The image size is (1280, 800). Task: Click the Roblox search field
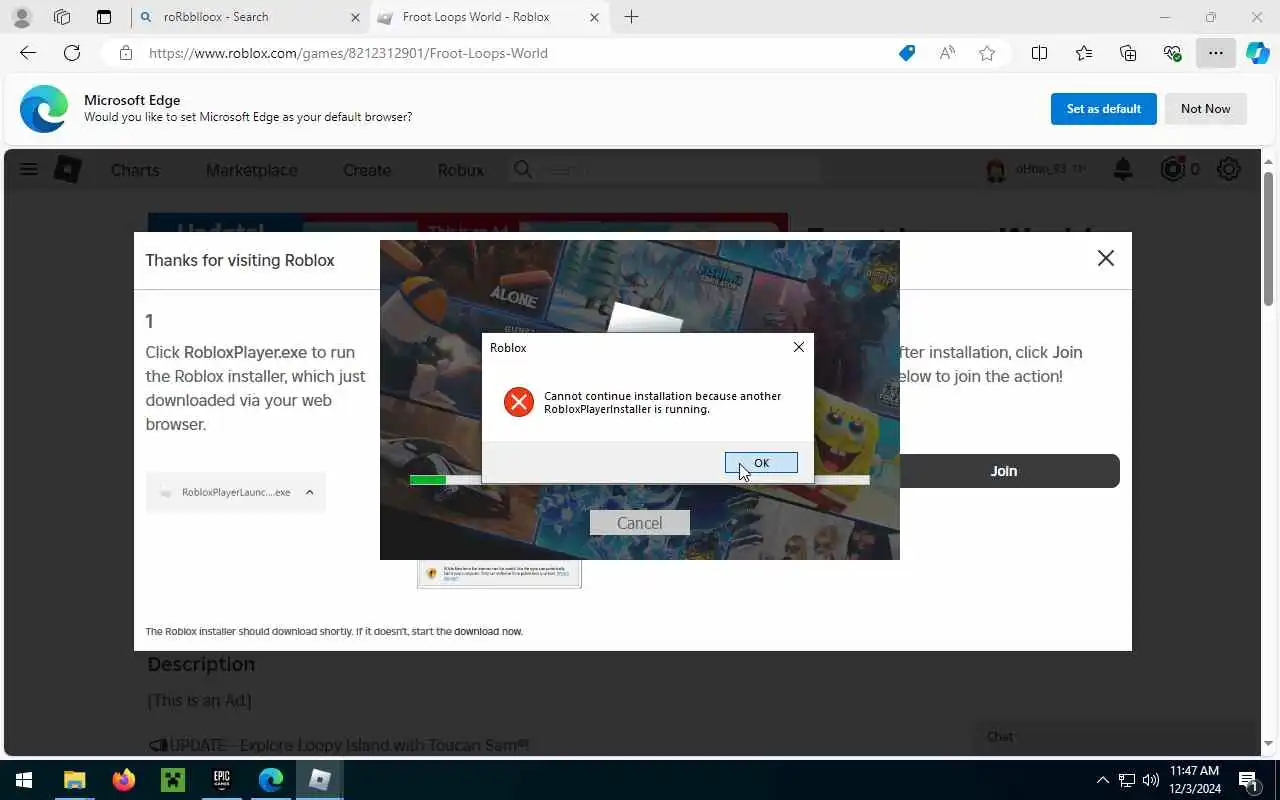[665, 170]
